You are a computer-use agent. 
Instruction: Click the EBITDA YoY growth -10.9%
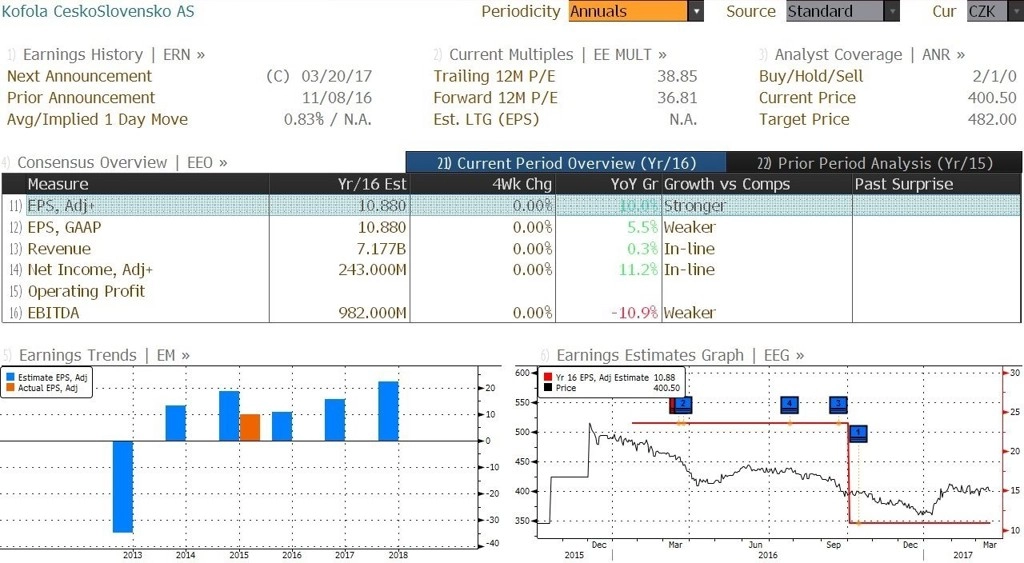[634, 313]
